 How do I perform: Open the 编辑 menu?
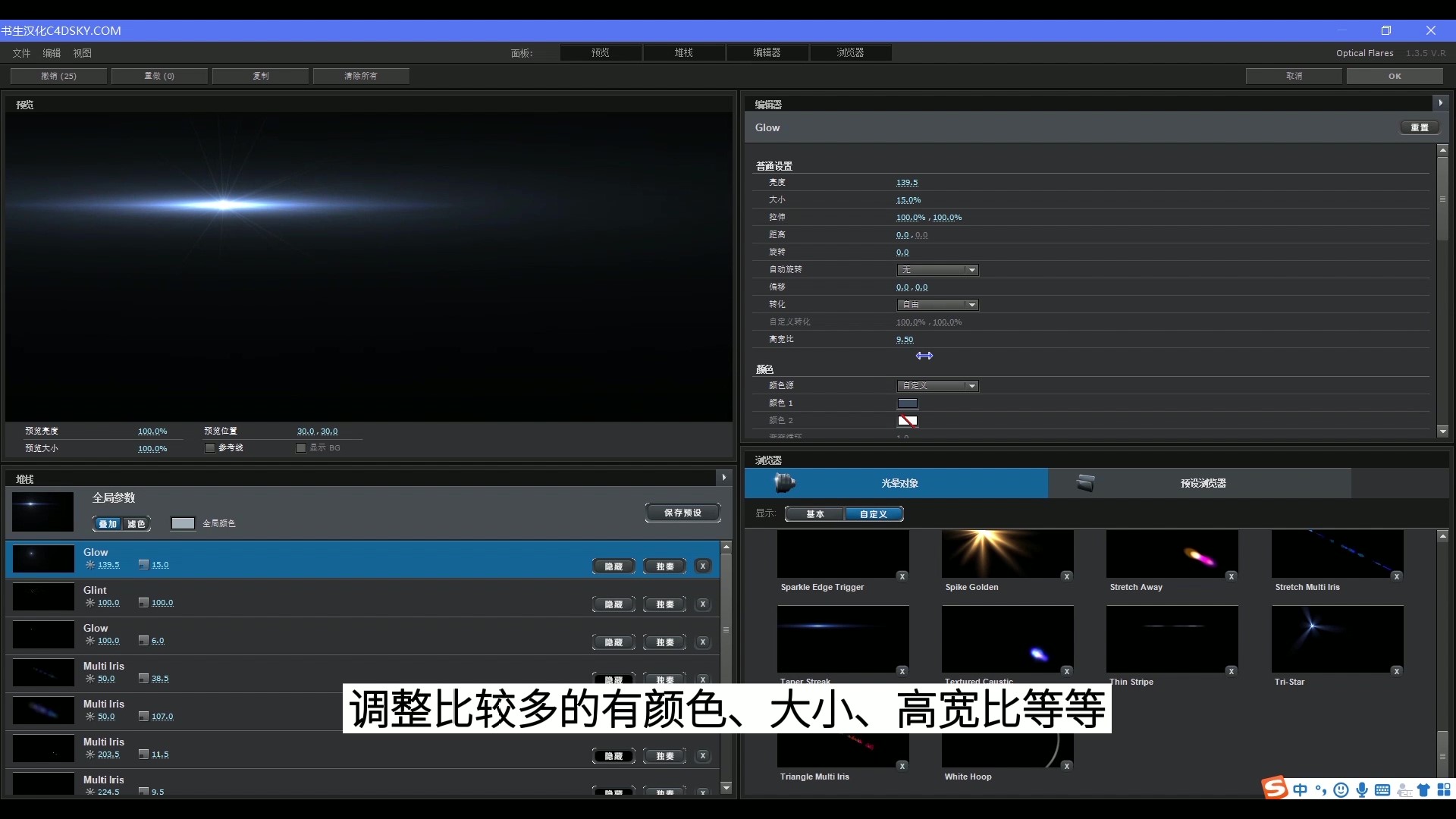tap(51, 52)
